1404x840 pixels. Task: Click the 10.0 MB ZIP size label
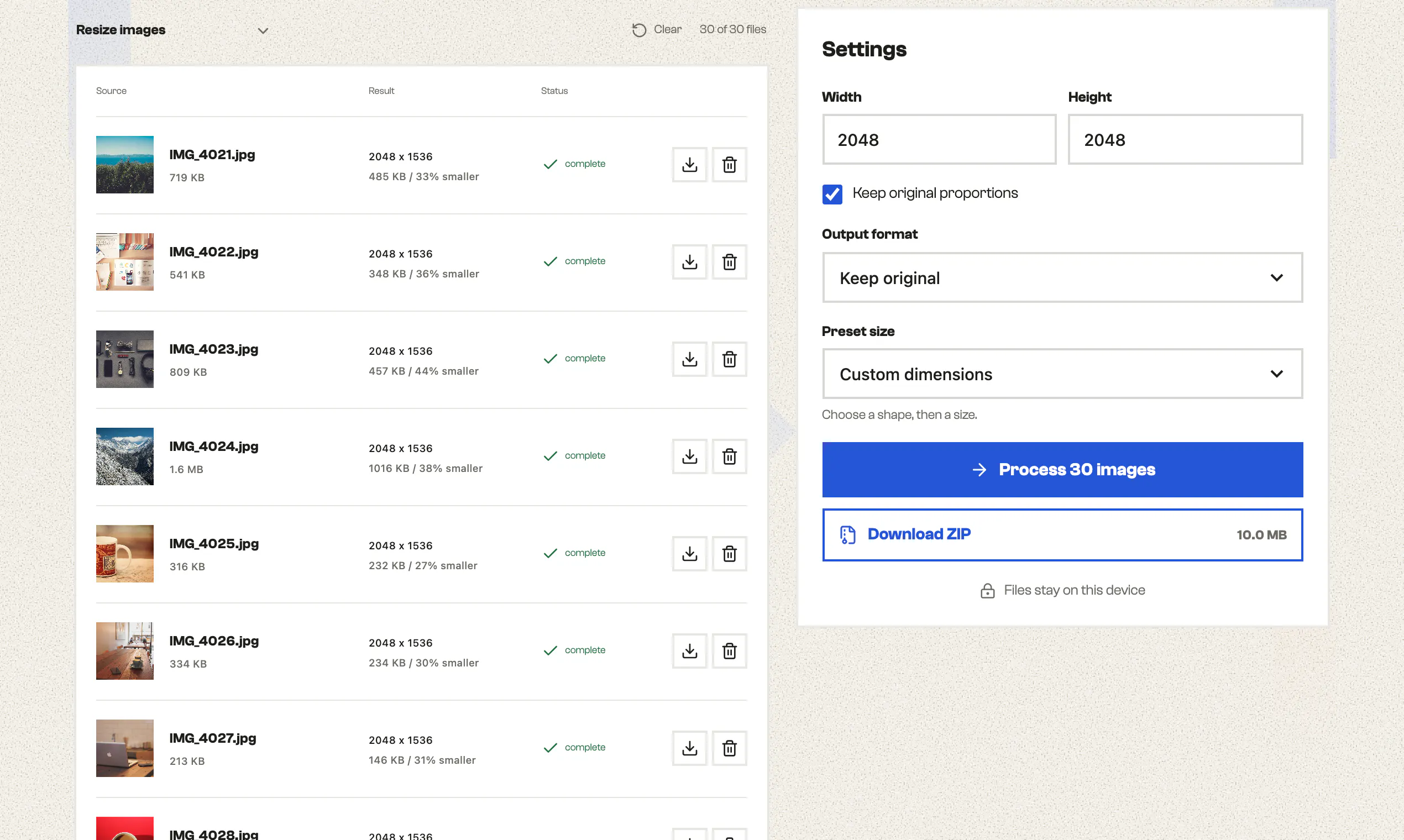click(x=1261, y=535)
